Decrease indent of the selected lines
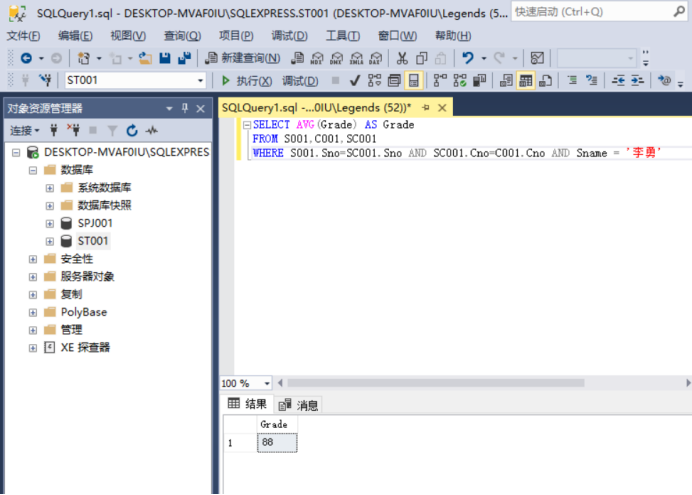The image size is (692, 495). [618, 80]
